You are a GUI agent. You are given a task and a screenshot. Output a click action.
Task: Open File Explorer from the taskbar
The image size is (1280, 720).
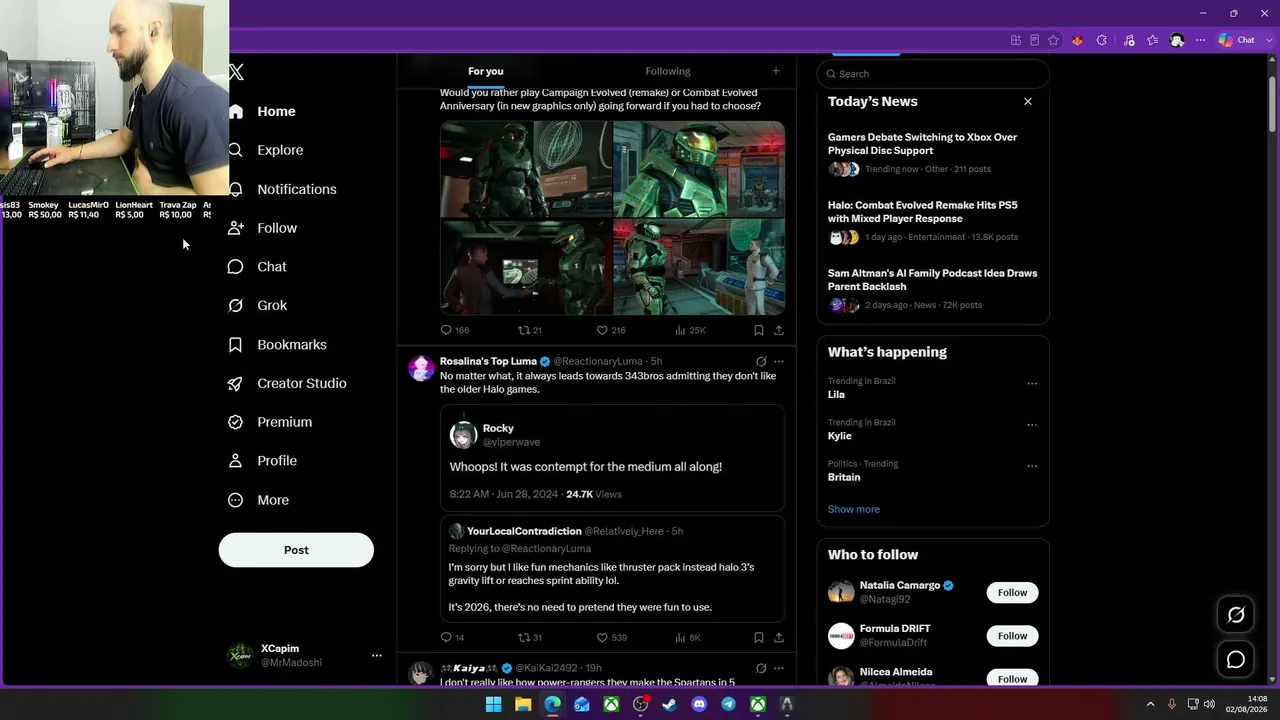[x=523, y=704]
